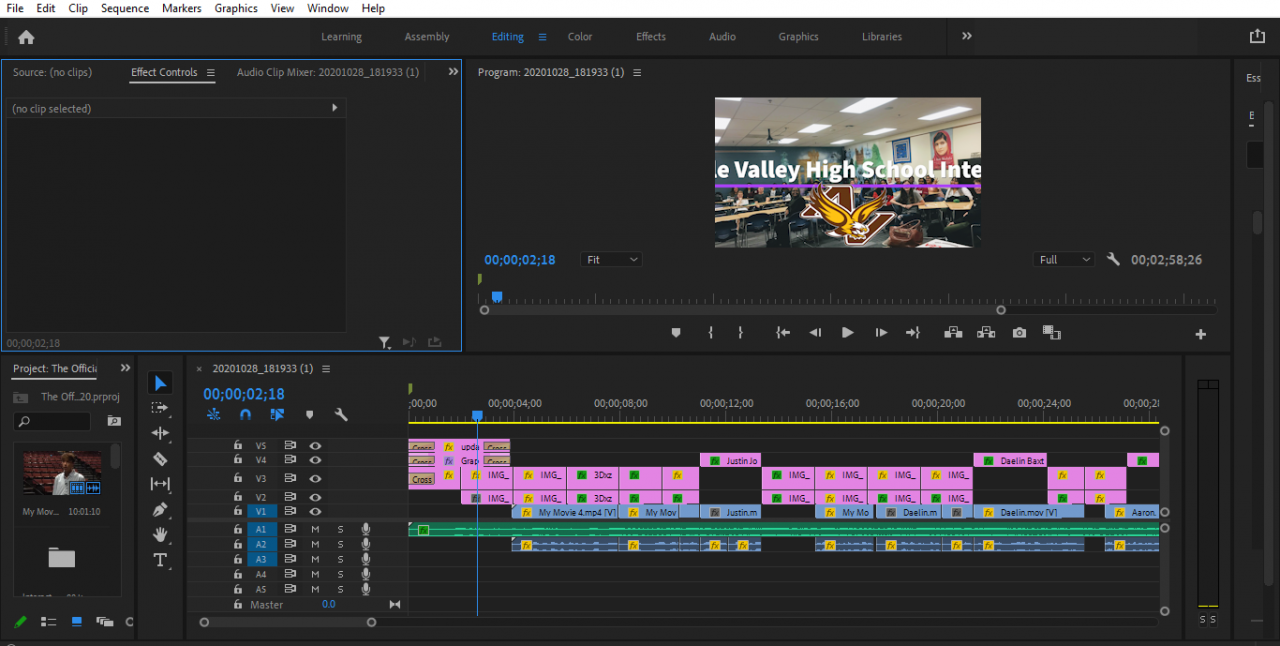
Task: Click the Export Frame camera icon
Action: point(1019,333)
